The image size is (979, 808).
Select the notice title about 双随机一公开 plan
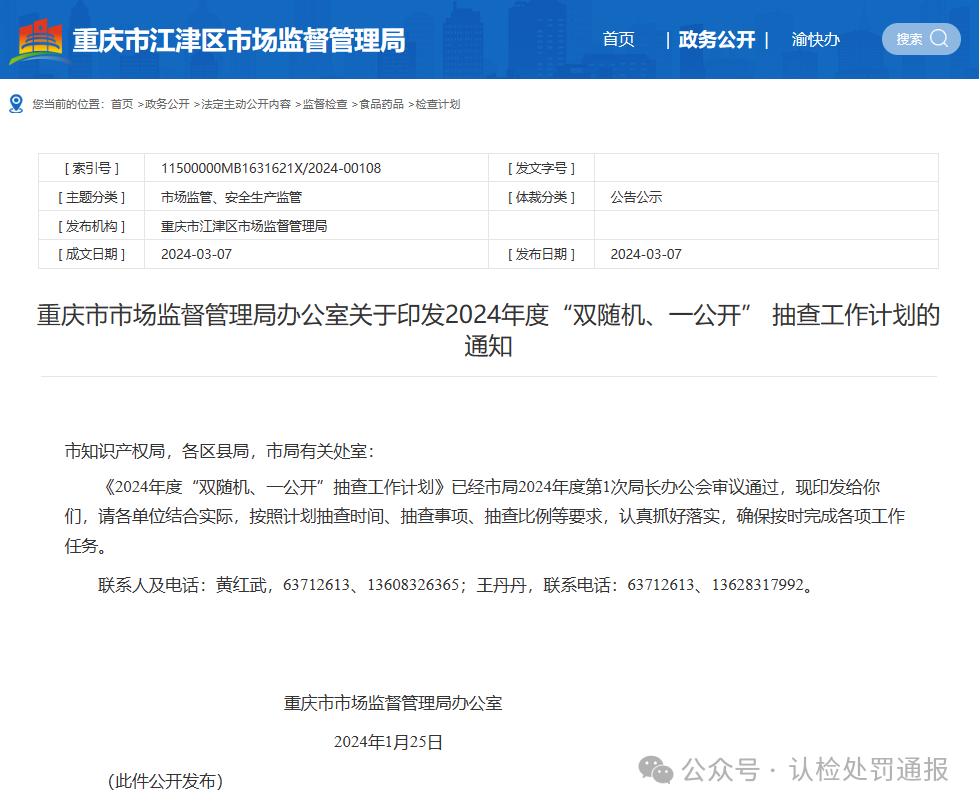(489, 332)
